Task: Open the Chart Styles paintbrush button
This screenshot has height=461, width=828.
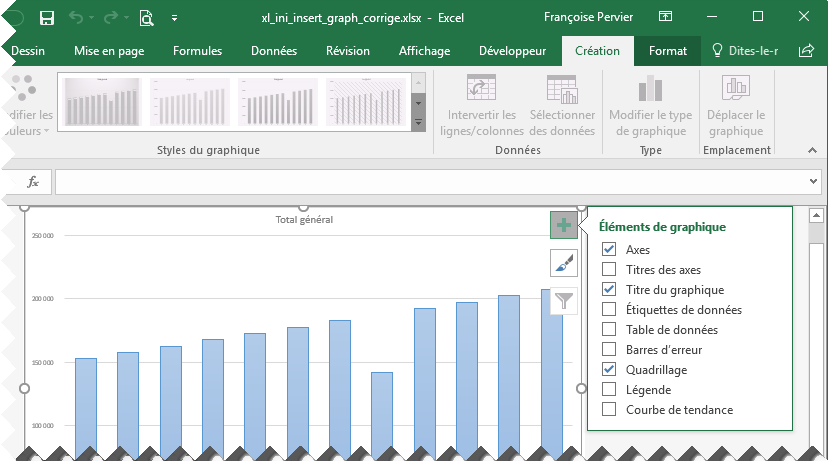Action: (x=564, y=263)
